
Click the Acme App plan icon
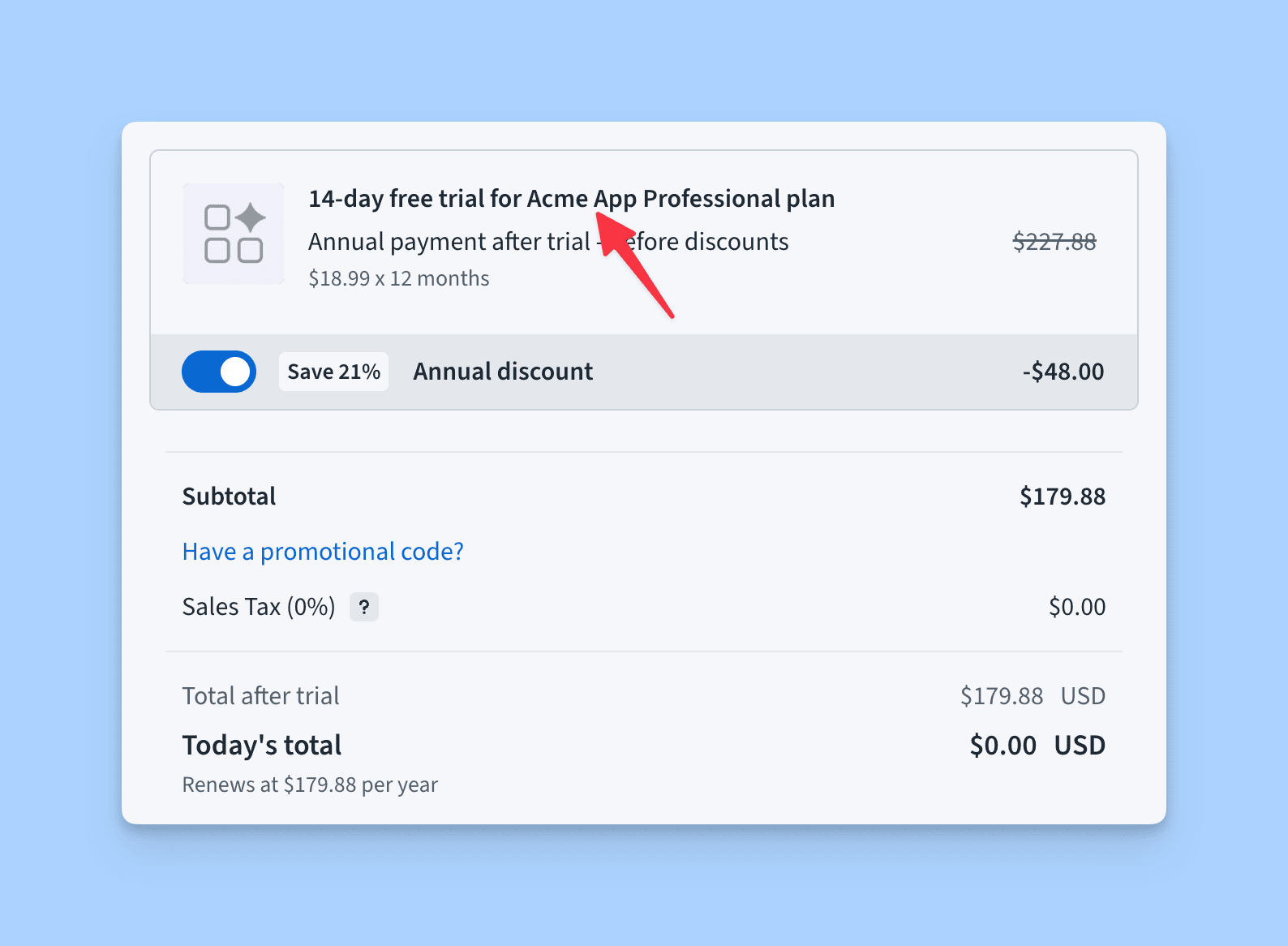234,234
